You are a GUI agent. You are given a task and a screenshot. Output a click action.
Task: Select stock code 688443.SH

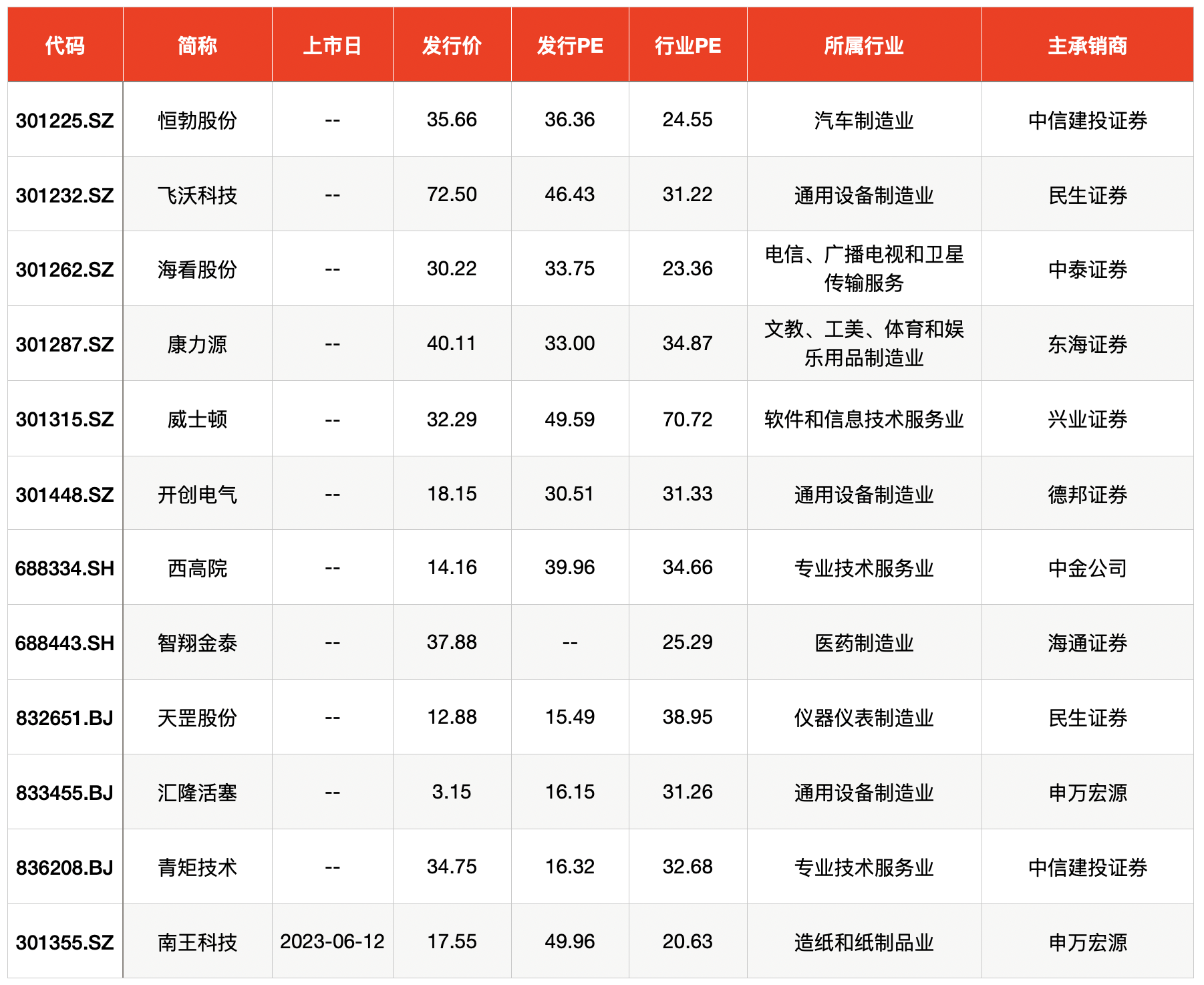click(65, 643)
